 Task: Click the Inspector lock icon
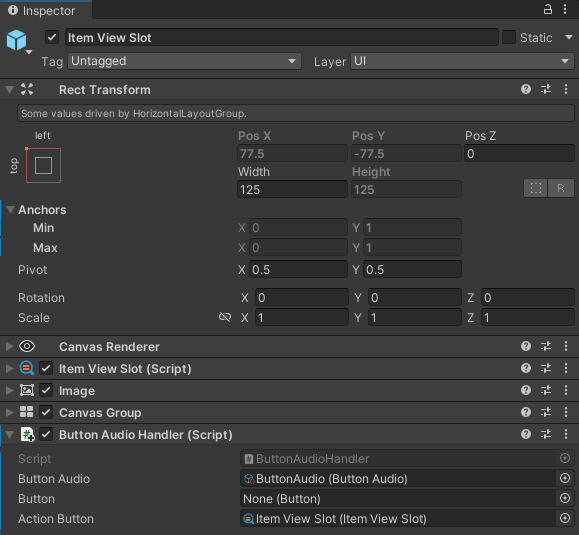[548, 9]
